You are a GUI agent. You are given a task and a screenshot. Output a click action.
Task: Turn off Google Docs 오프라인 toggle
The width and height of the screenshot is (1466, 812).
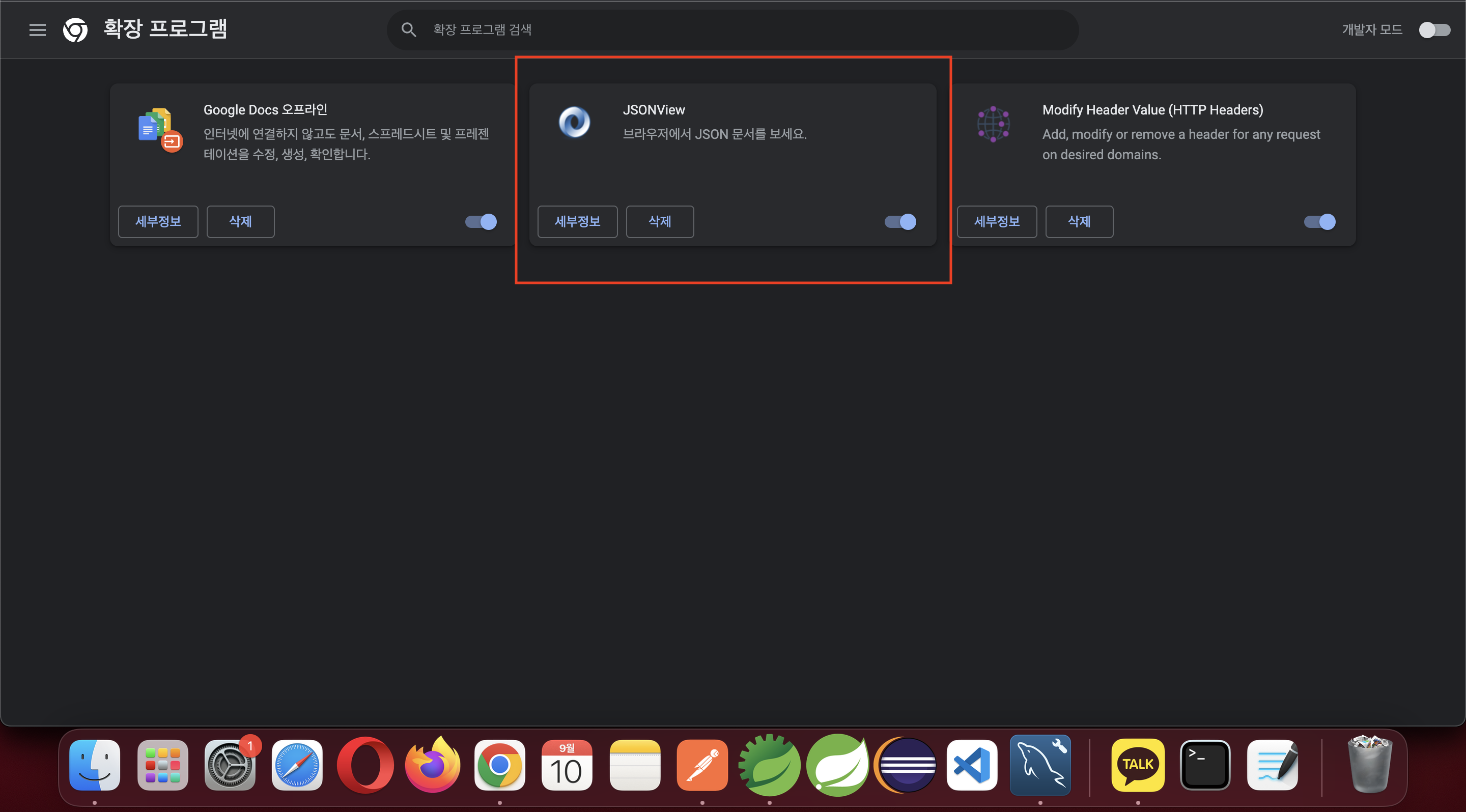point(481,222)
